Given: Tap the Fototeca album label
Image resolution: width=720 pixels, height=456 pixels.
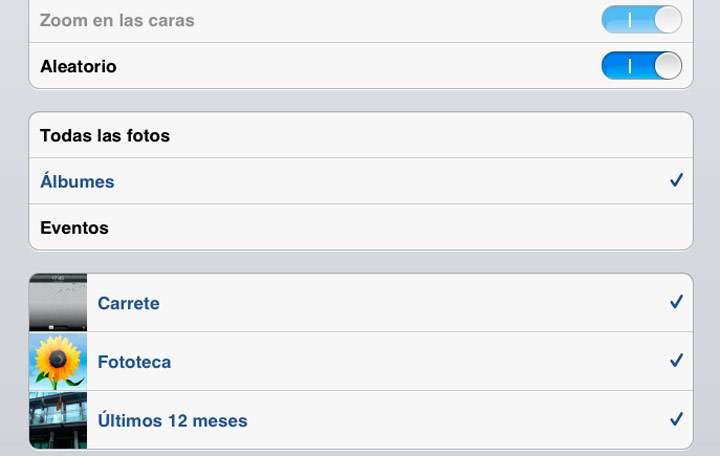Looking at the screenshot, I should tap(134, 362).
